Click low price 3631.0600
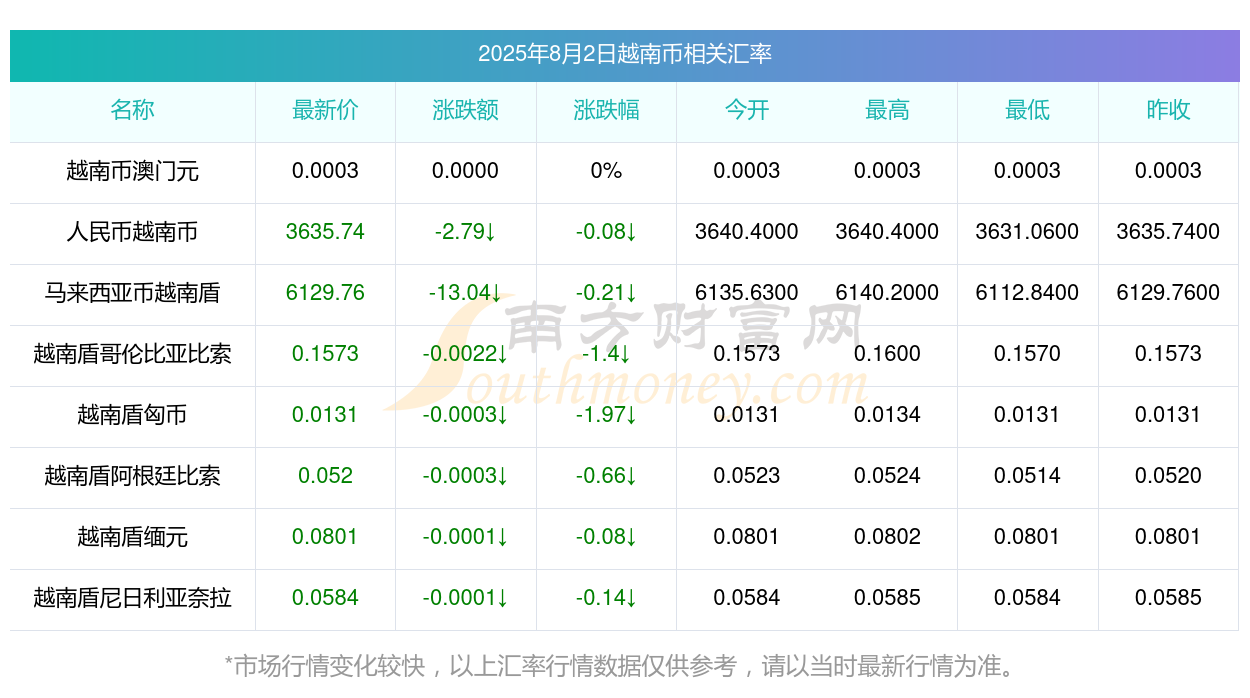The width and height of the screenshot is (1250, 698). coord(1028,232)
